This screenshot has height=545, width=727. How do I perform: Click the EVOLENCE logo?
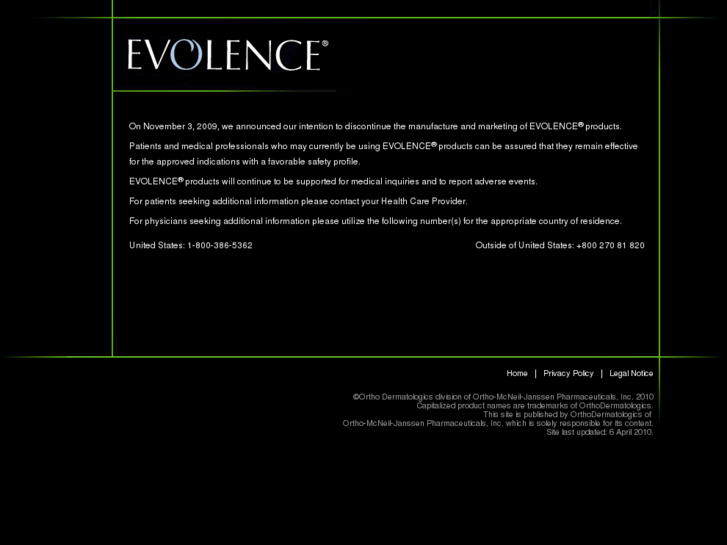point(228,55)
